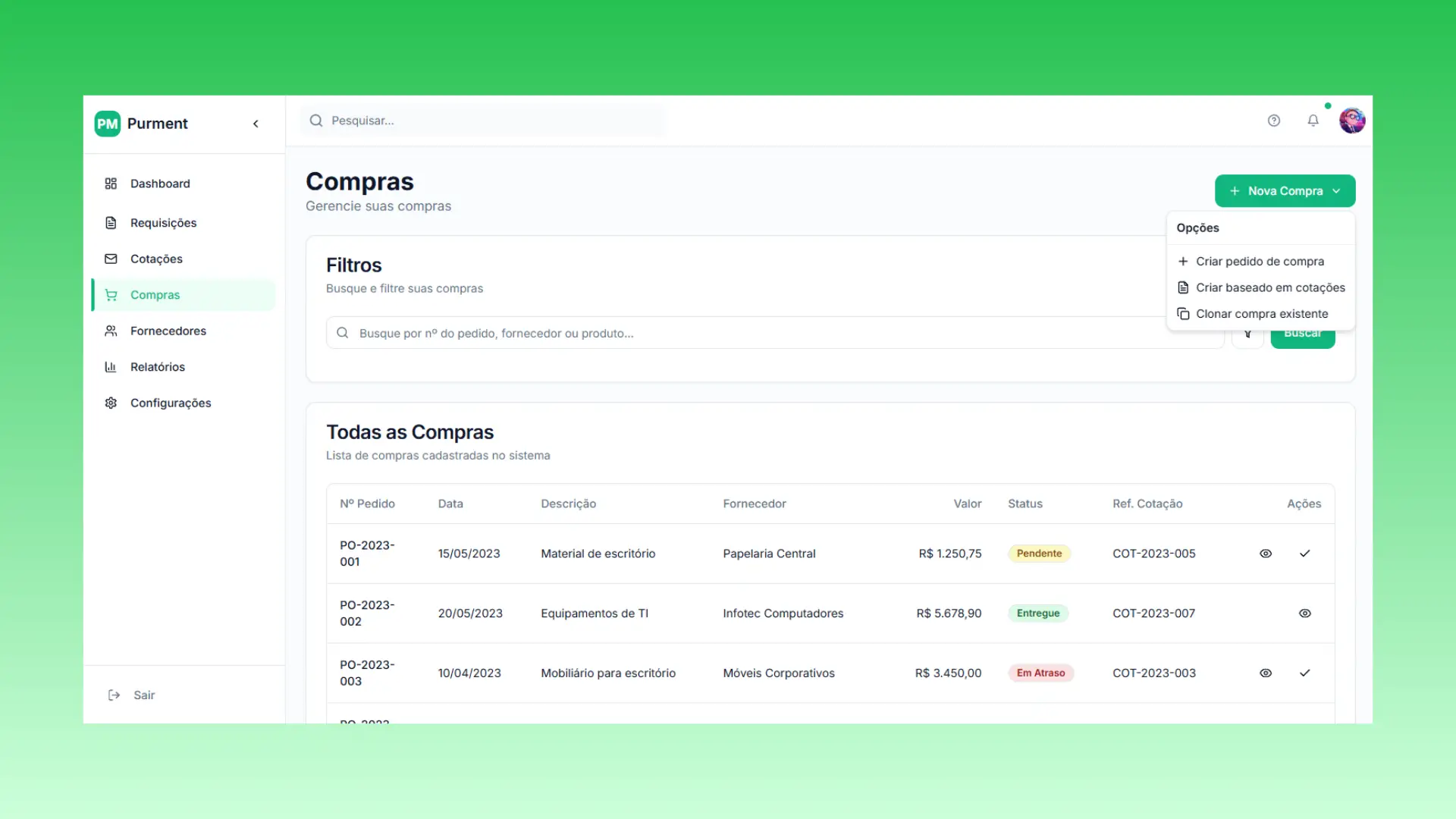This screenshot has height=819, width=1456.
Task: Click the Dashboard grid icon
Action: click(111, 184)
